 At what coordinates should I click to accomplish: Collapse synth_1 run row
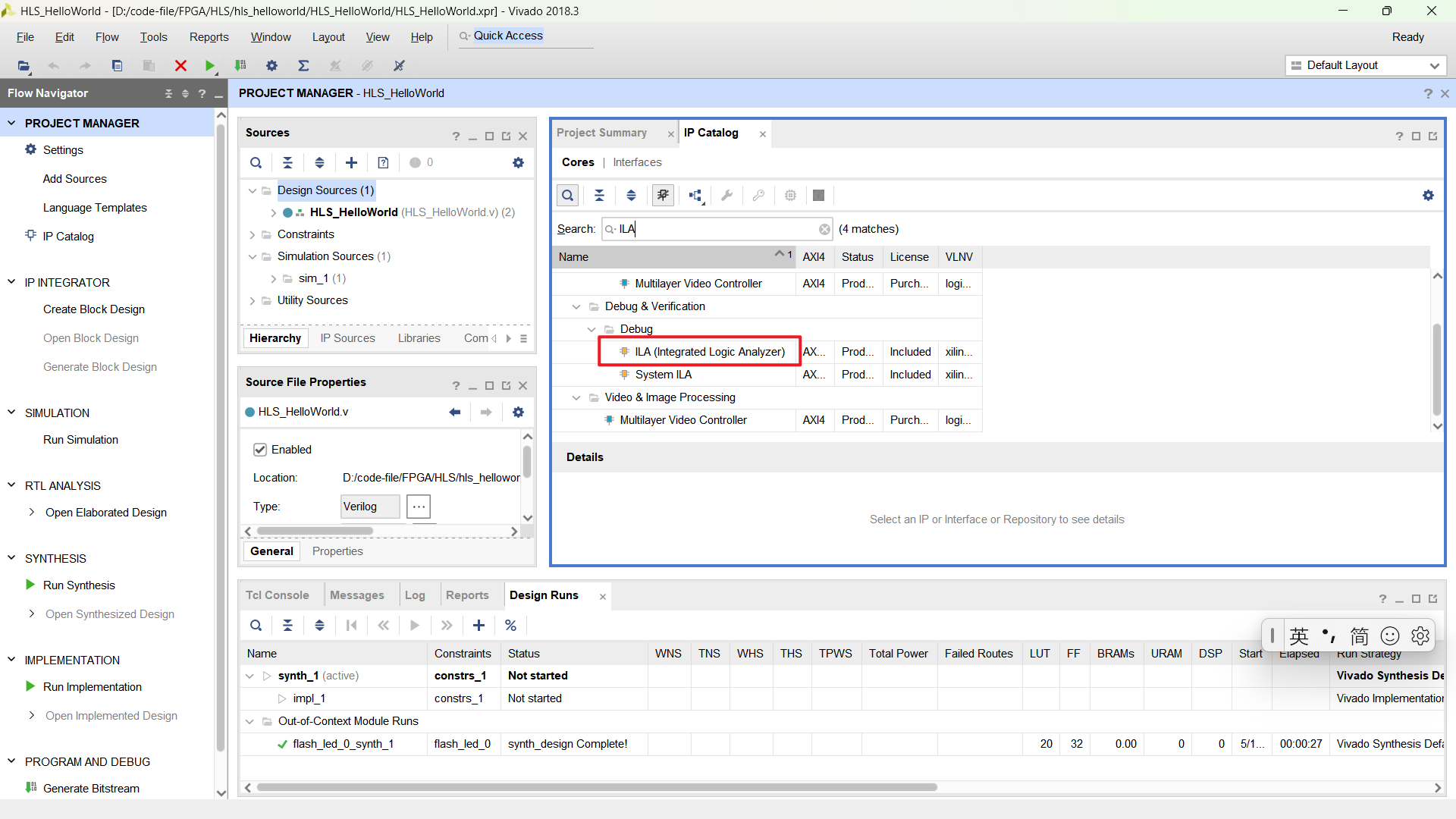tap(249, 676)
